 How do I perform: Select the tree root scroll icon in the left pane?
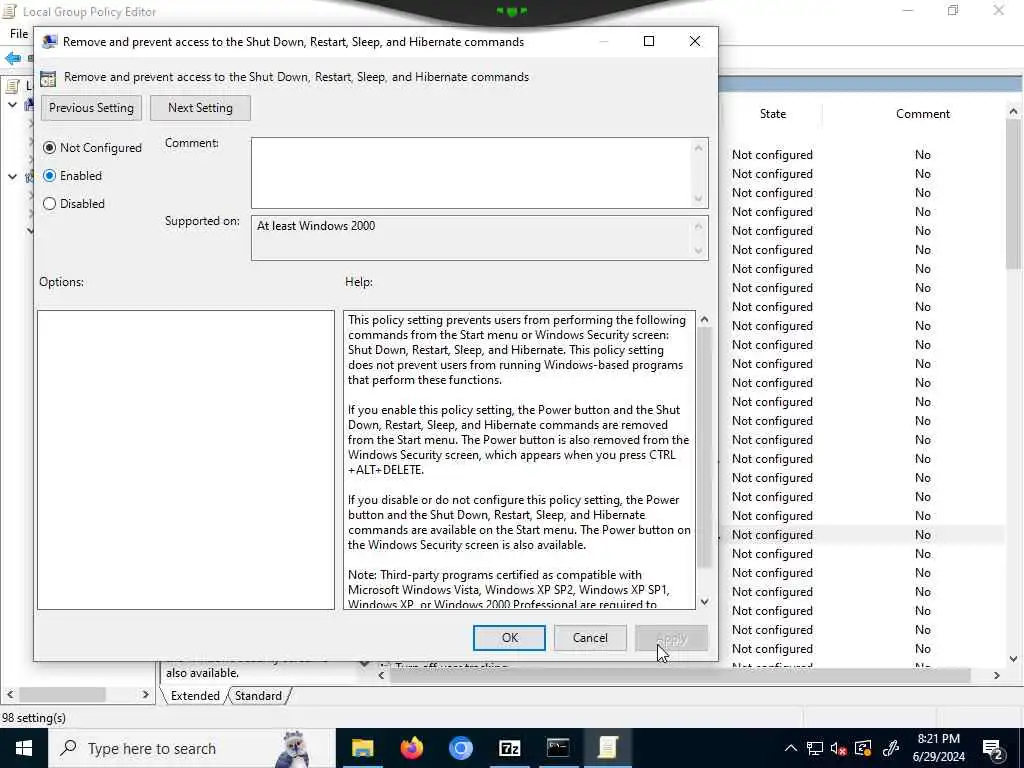(x=12, y=86)
